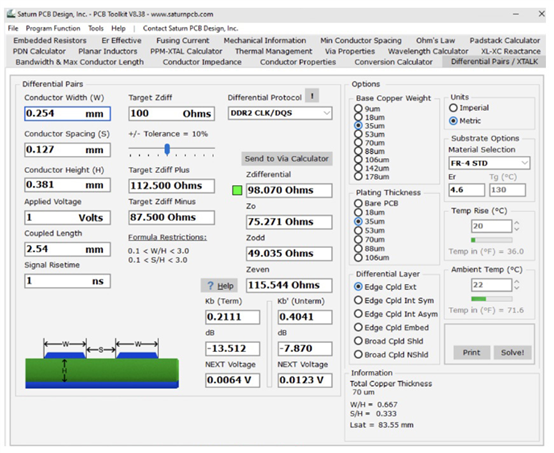Open the File menu
554x453 pixels.
(13, 28)
